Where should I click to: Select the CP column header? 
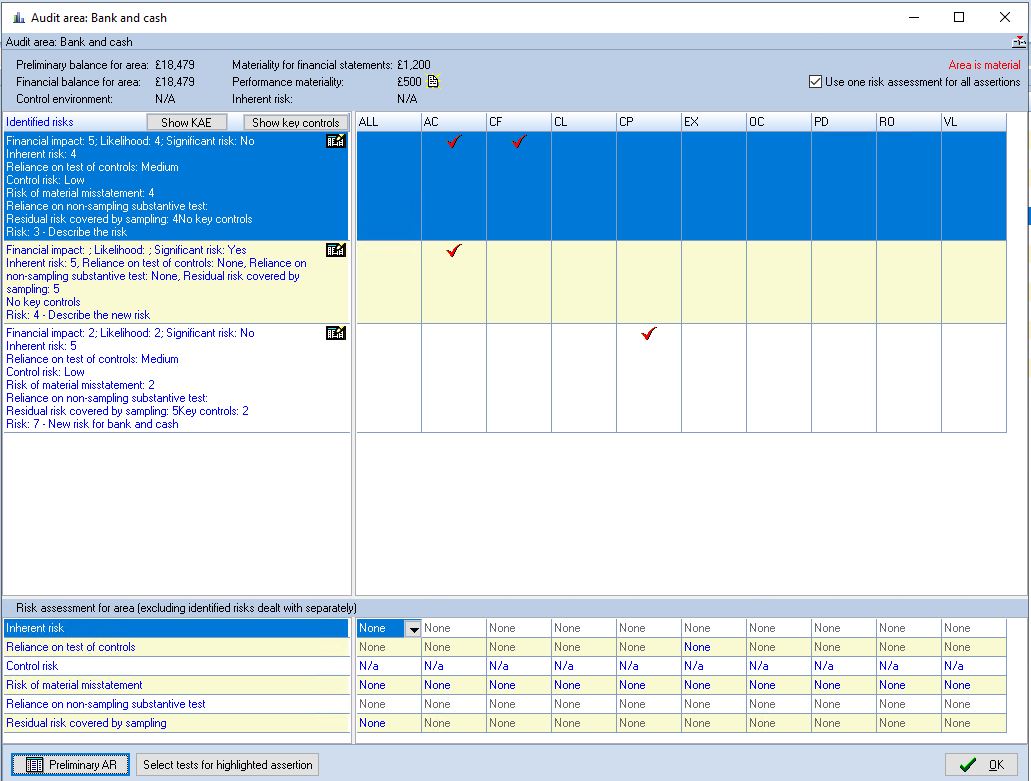649,122
